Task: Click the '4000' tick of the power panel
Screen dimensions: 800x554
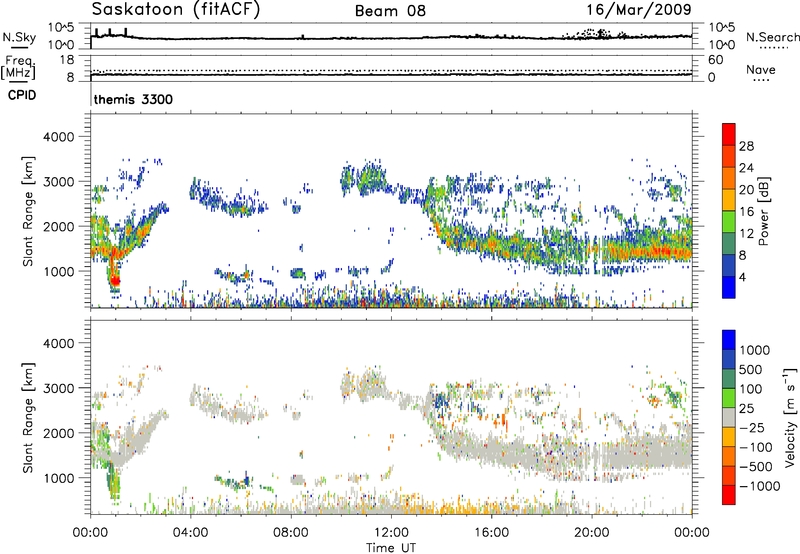Action: tap(58, 137)
